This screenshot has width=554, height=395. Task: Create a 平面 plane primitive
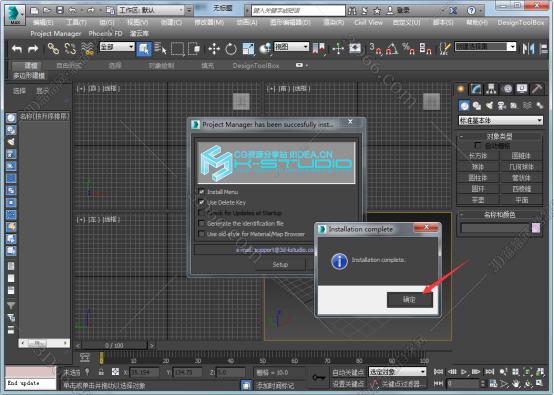(521, 200)
